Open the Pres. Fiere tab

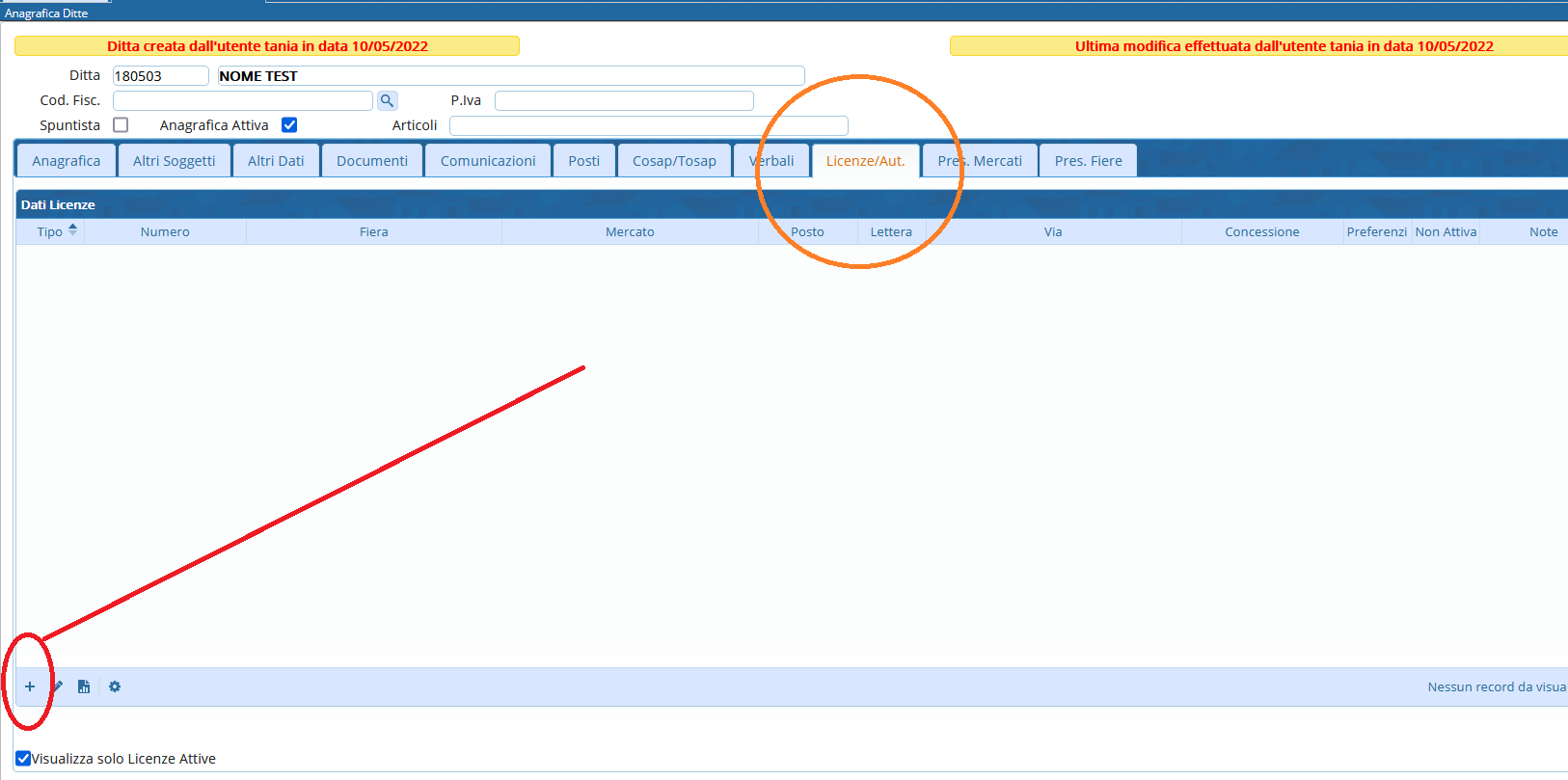pyautogui.click(x=1088, y=161)
